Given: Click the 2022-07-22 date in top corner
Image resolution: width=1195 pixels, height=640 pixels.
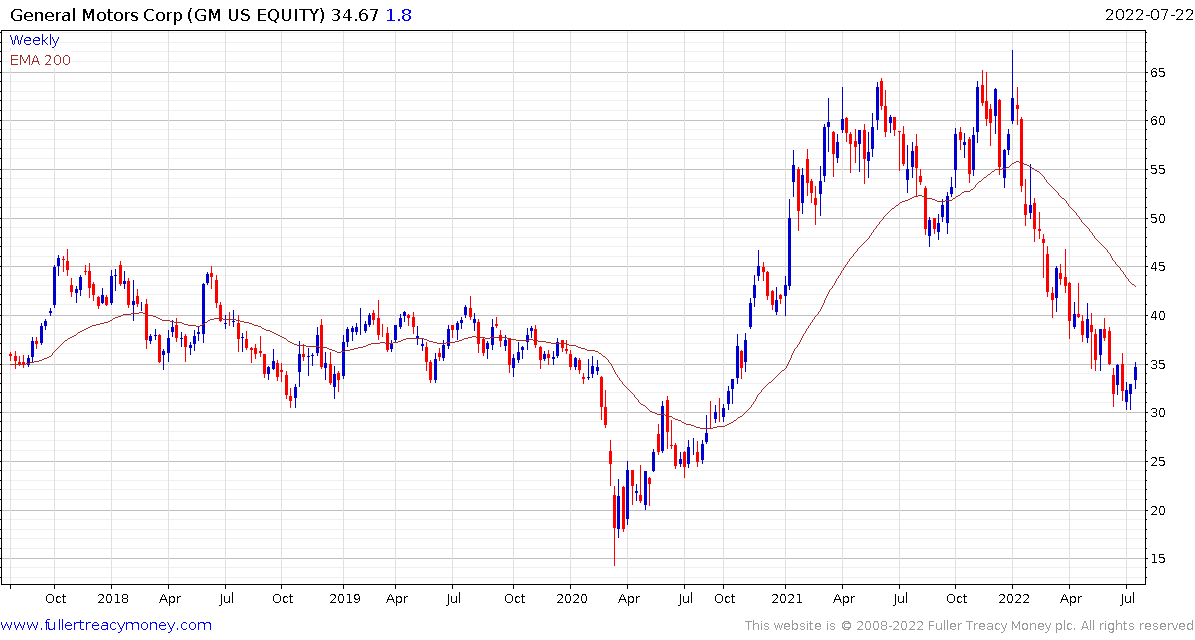Looking at the screenshot, I should (x=1146, y=15).
